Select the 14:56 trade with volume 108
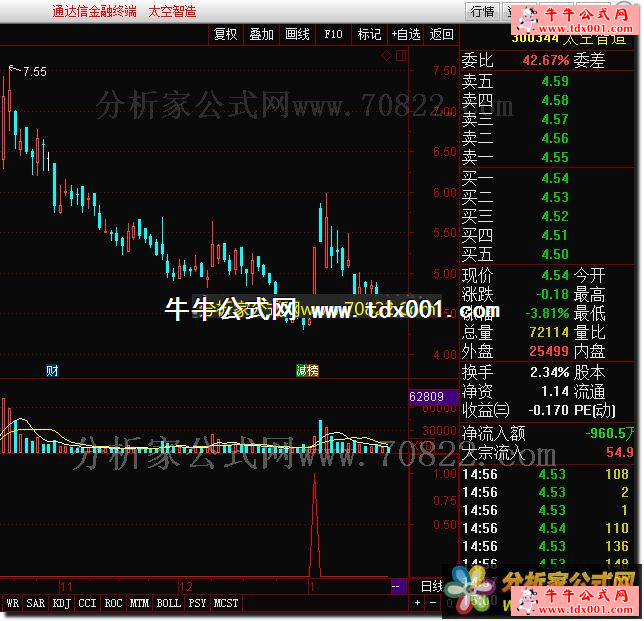Screen dimensions: 644x621 point(546,474)
